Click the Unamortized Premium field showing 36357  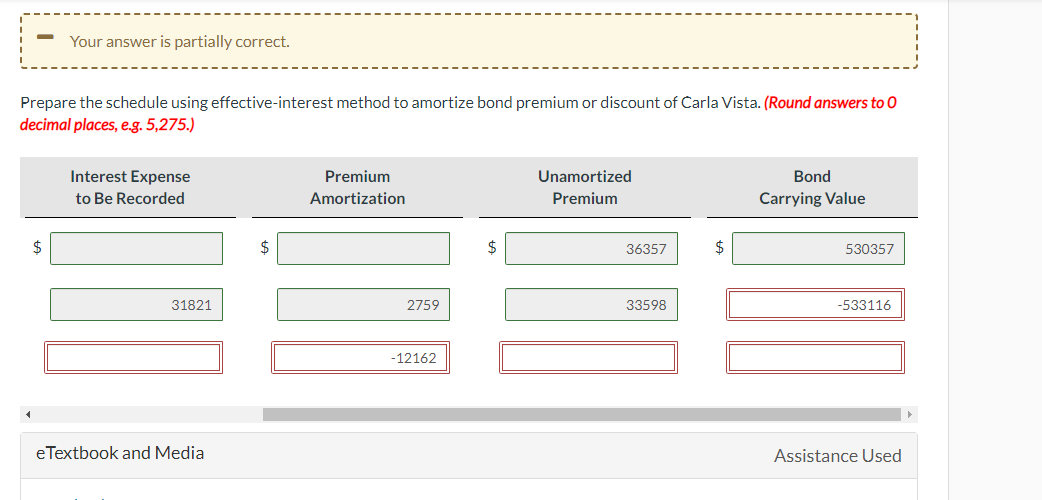coord(591,249)
